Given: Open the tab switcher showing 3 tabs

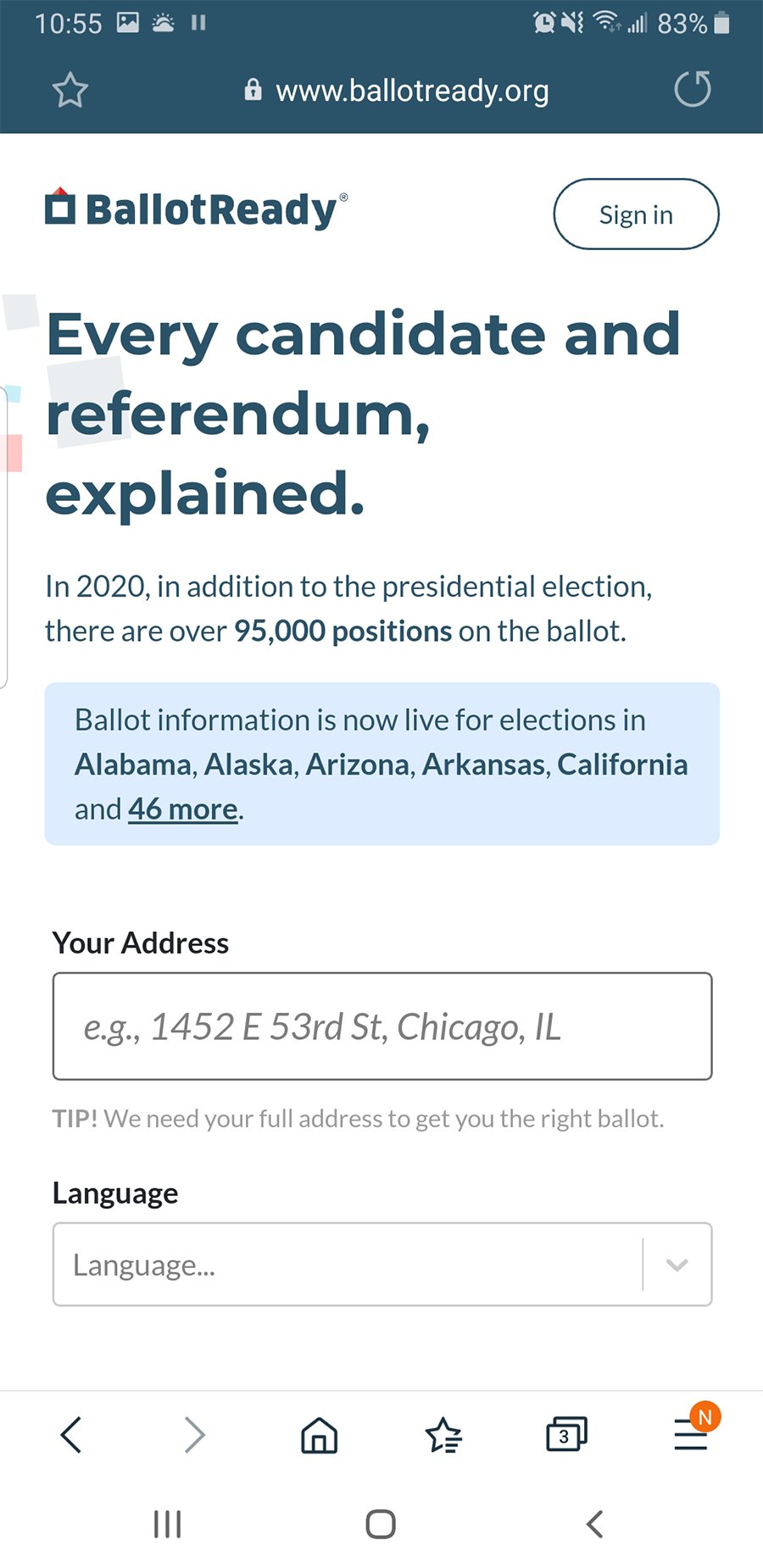Looking at the screenshot, I should tap(565, 1434).
